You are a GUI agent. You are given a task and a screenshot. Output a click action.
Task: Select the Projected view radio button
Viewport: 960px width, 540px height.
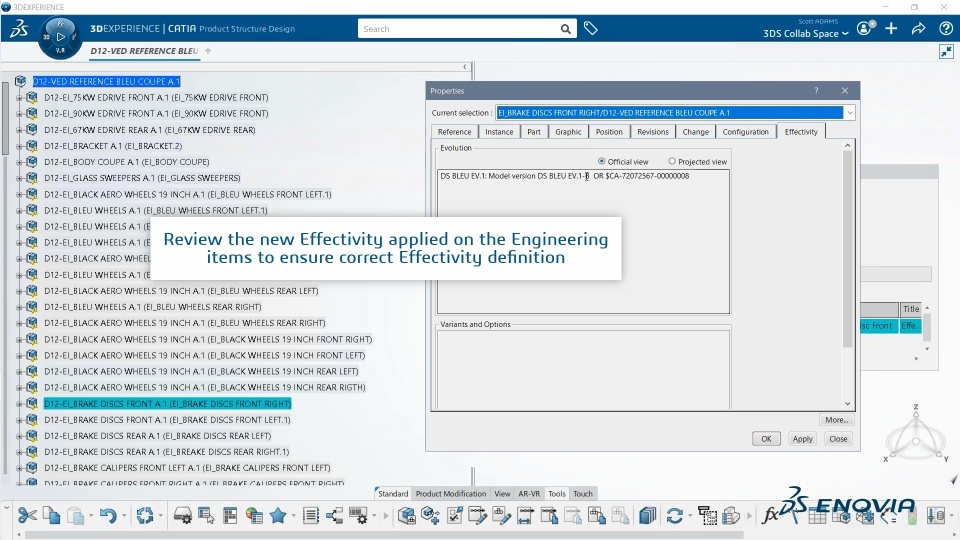(672, 162)
